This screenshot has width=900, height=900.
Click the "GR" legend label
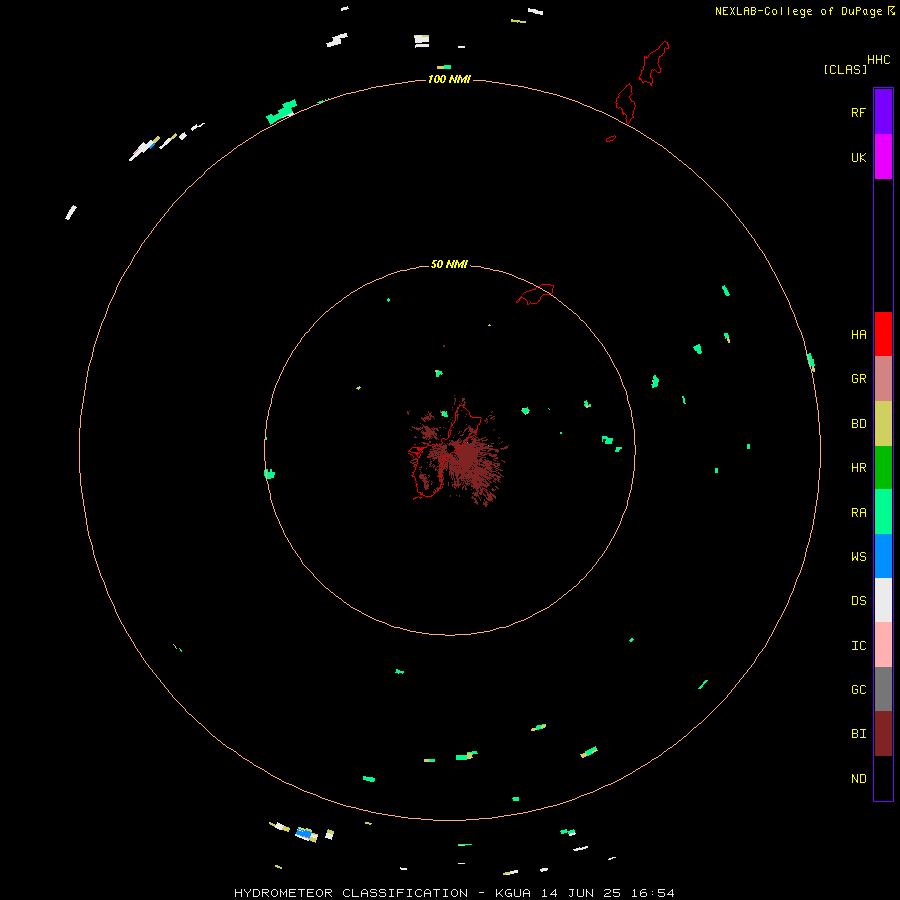click(858, 379)
